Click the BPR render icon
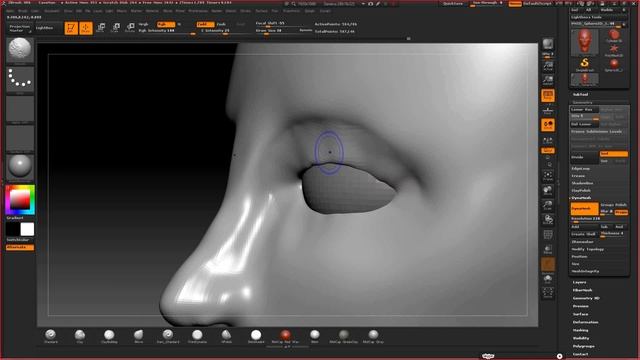 point(548,44)
